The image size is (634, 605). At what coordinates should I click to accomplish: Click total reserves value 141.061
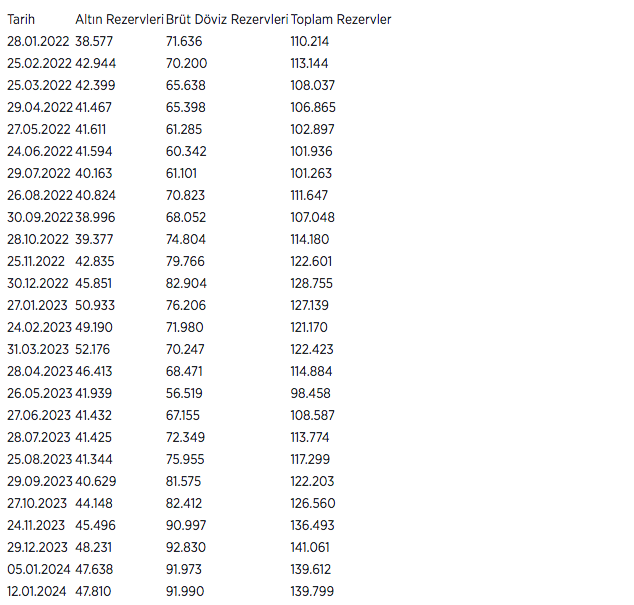[x=310, y=547]
